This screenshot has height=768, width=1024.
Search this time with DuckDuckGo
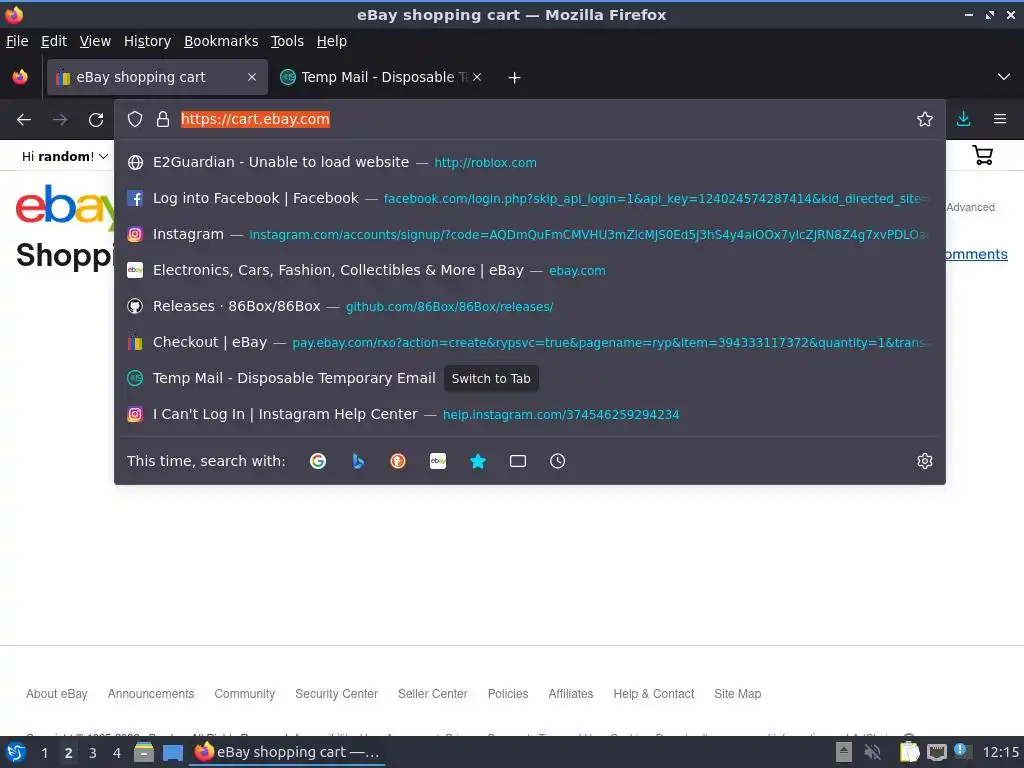point(398,461)
